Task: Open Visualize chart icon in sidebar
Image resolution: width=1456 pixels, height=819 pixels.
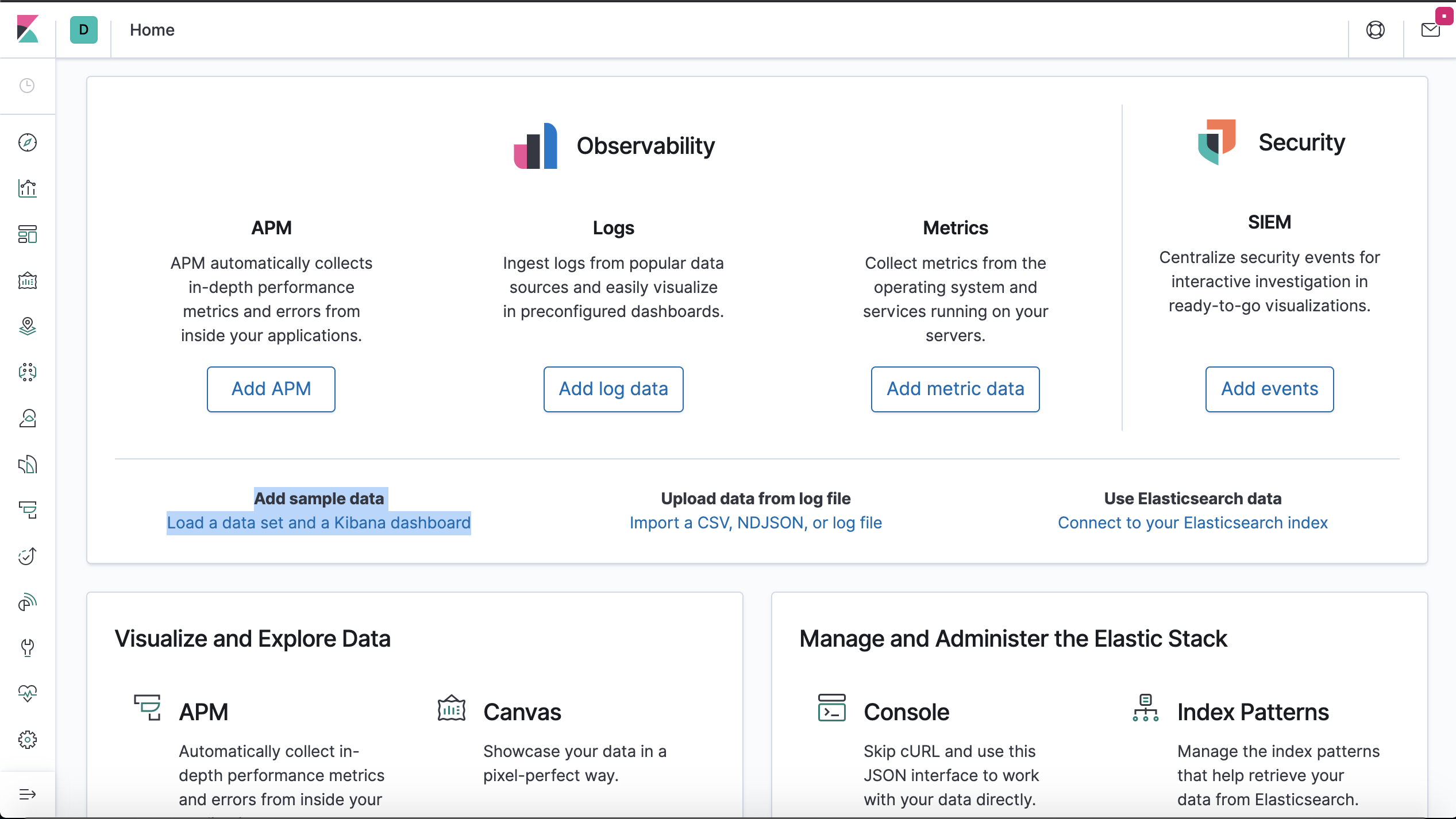Action: tap(28, 188)
